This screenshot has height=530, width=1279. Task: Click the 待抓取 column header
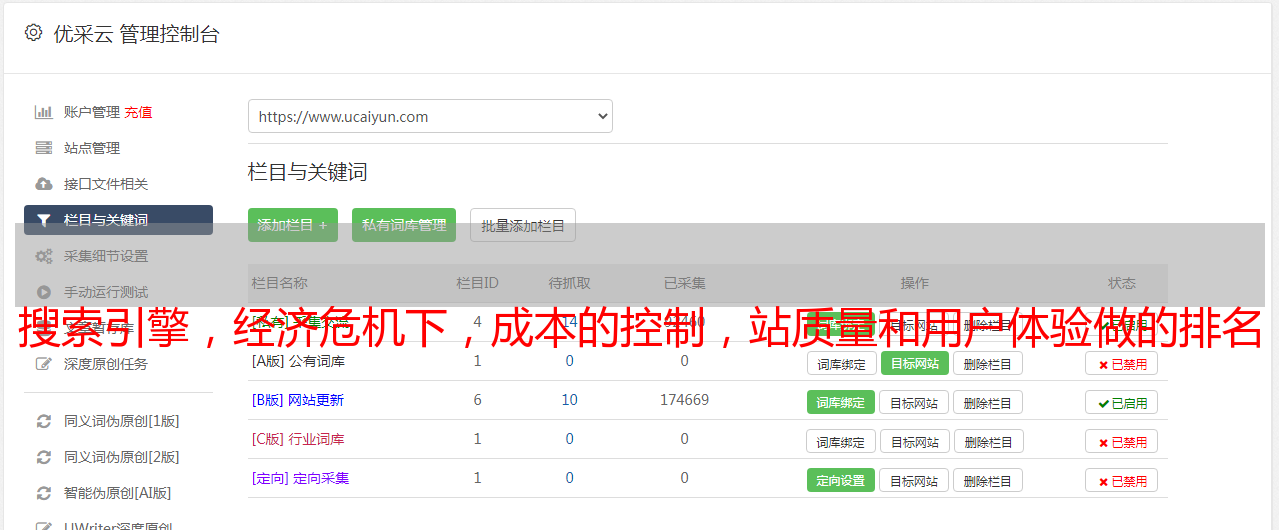click(570, 283)
